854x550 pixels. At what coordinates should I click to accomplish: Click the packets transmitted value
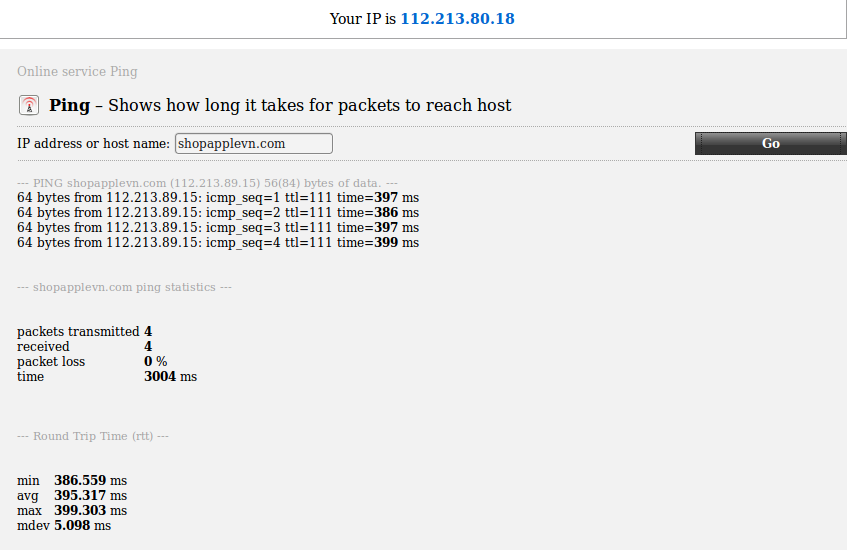tap(148, 332)
